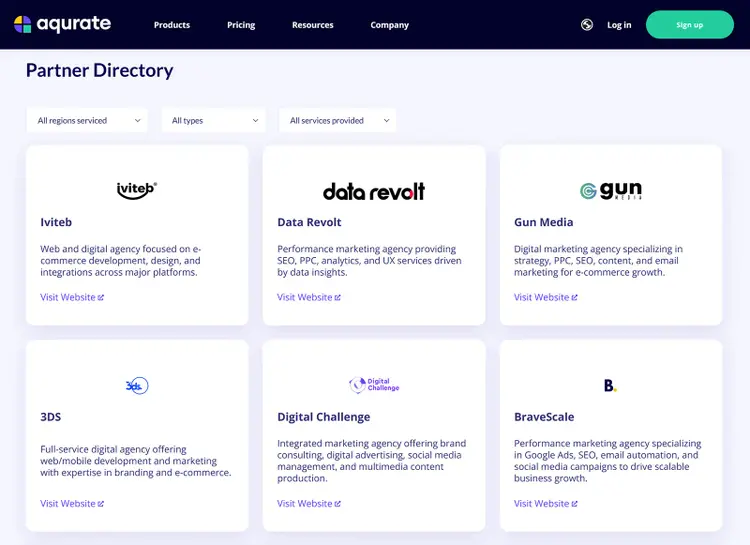Click the Digital Challenge logo
This screenshot has height=545, width=750.
374,385
